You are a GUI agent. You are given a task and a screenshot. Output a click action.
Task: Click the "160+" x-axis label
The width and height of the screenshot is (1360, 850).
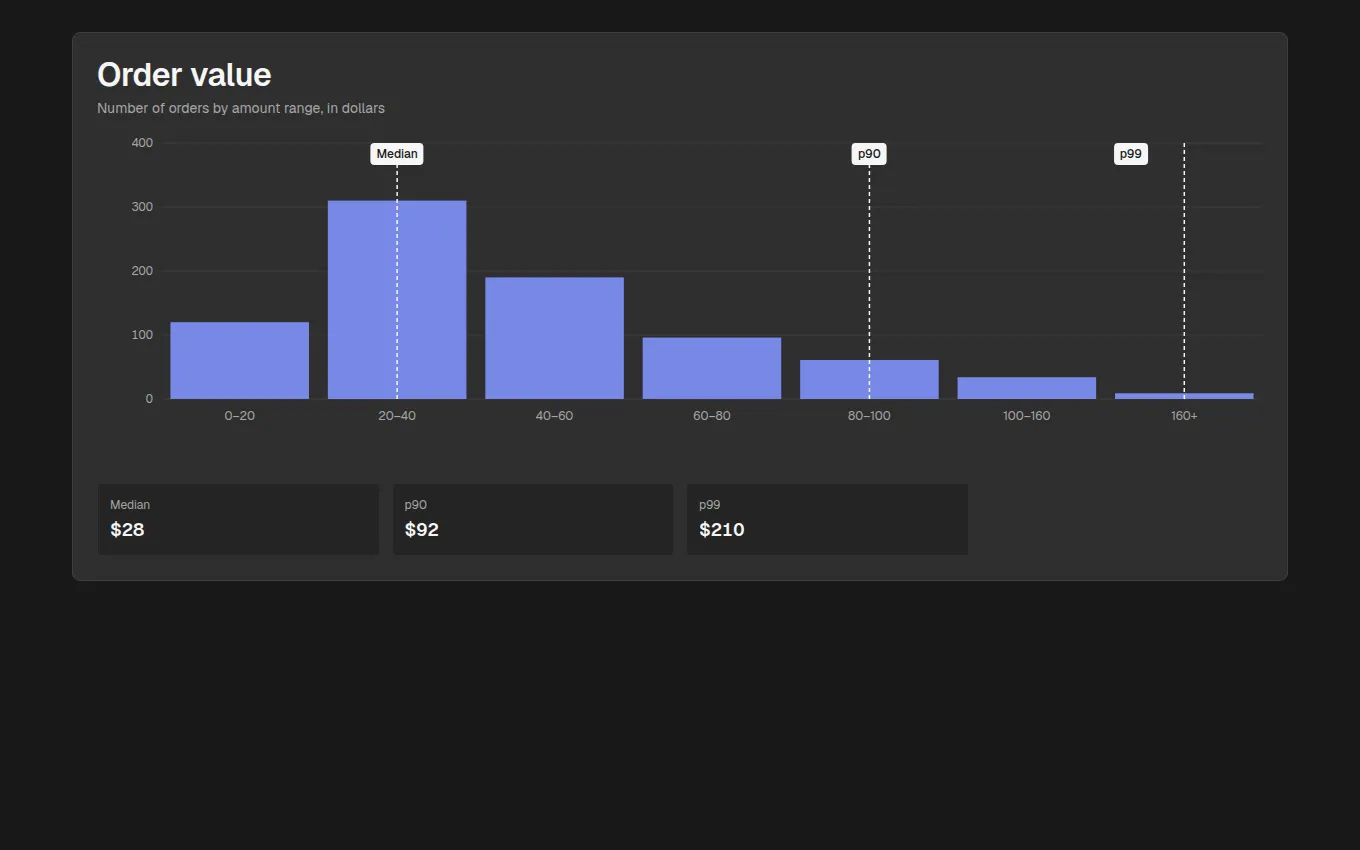click(x=1184, y=416)
